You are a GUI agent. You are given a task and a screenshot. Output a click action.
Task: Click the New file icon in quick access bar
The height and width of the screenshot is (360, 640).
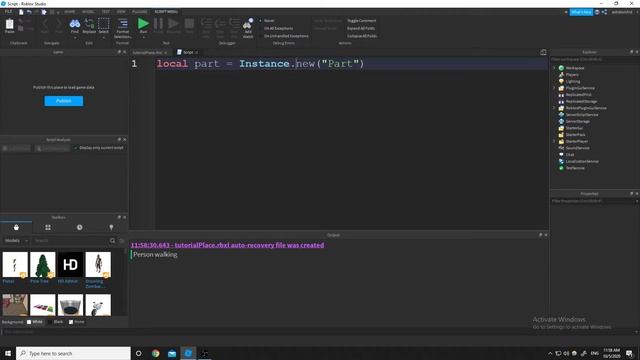click(x=21, y=12)
